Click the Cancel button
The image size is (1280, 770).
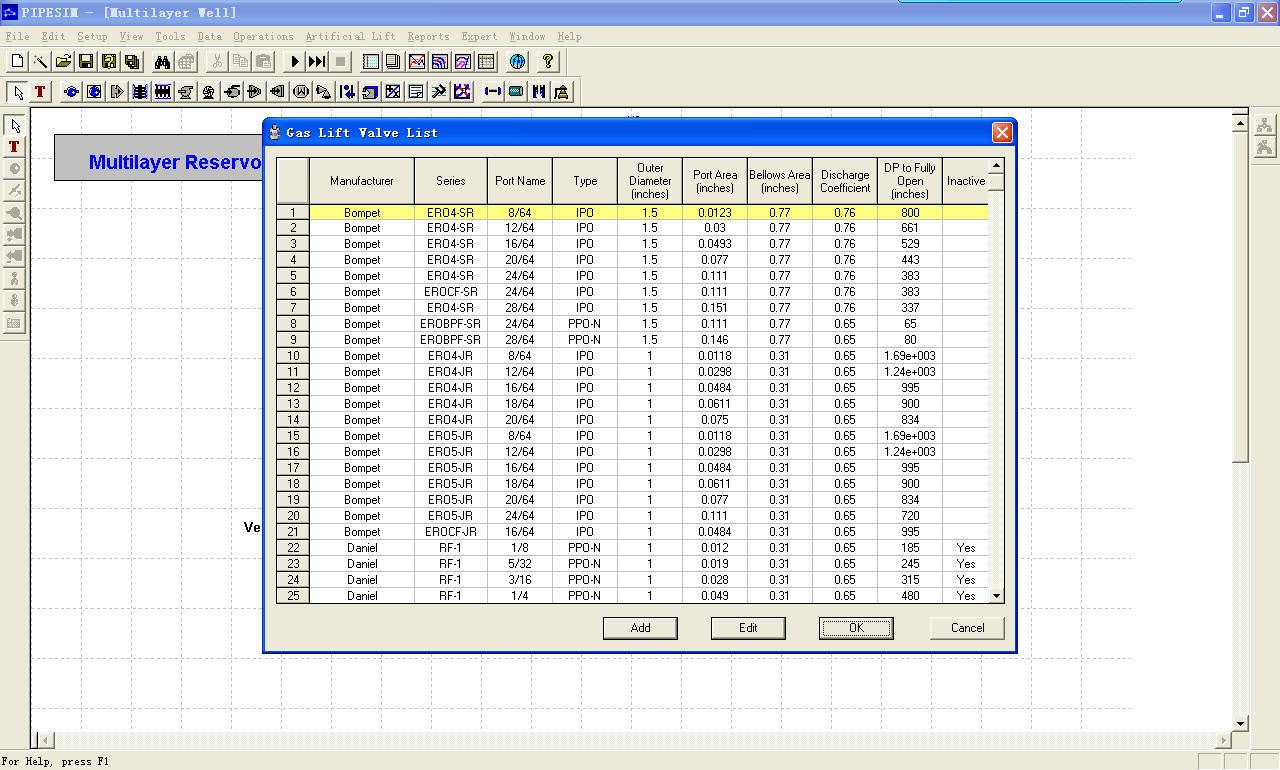pyautogui.click(x=967, y=628)
